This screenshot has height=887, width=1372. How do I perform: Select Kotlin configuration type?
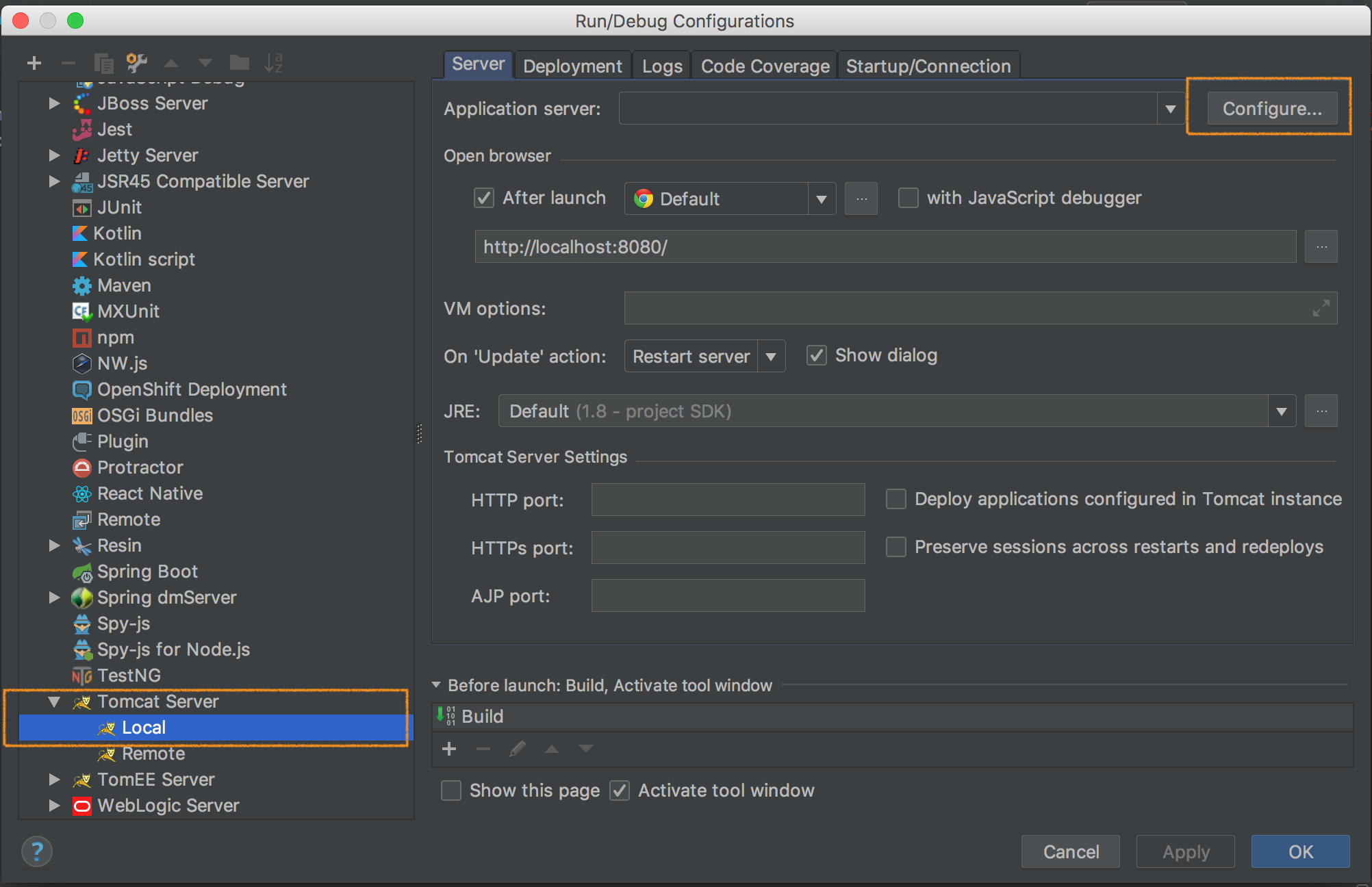(x=117, y=233)
